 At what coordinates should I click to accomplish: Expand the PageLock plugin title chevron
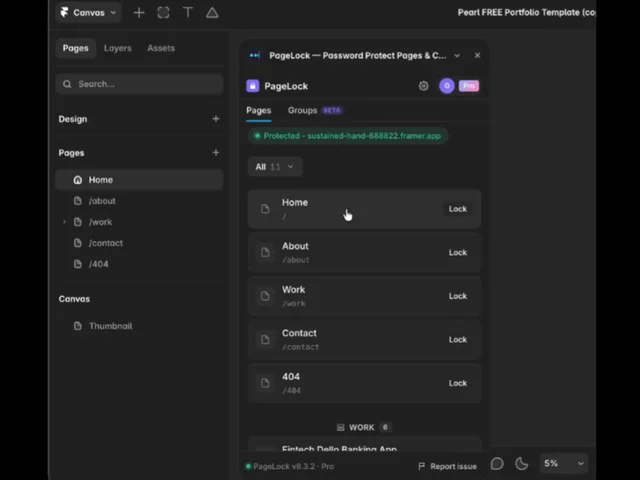tap(457, 56)
